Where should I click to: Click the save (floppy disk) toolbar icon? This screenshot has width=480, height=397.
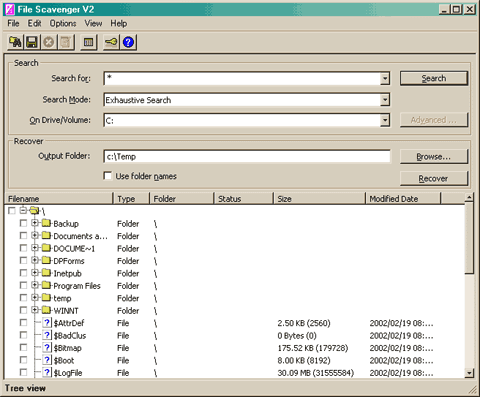pos(32,42)
